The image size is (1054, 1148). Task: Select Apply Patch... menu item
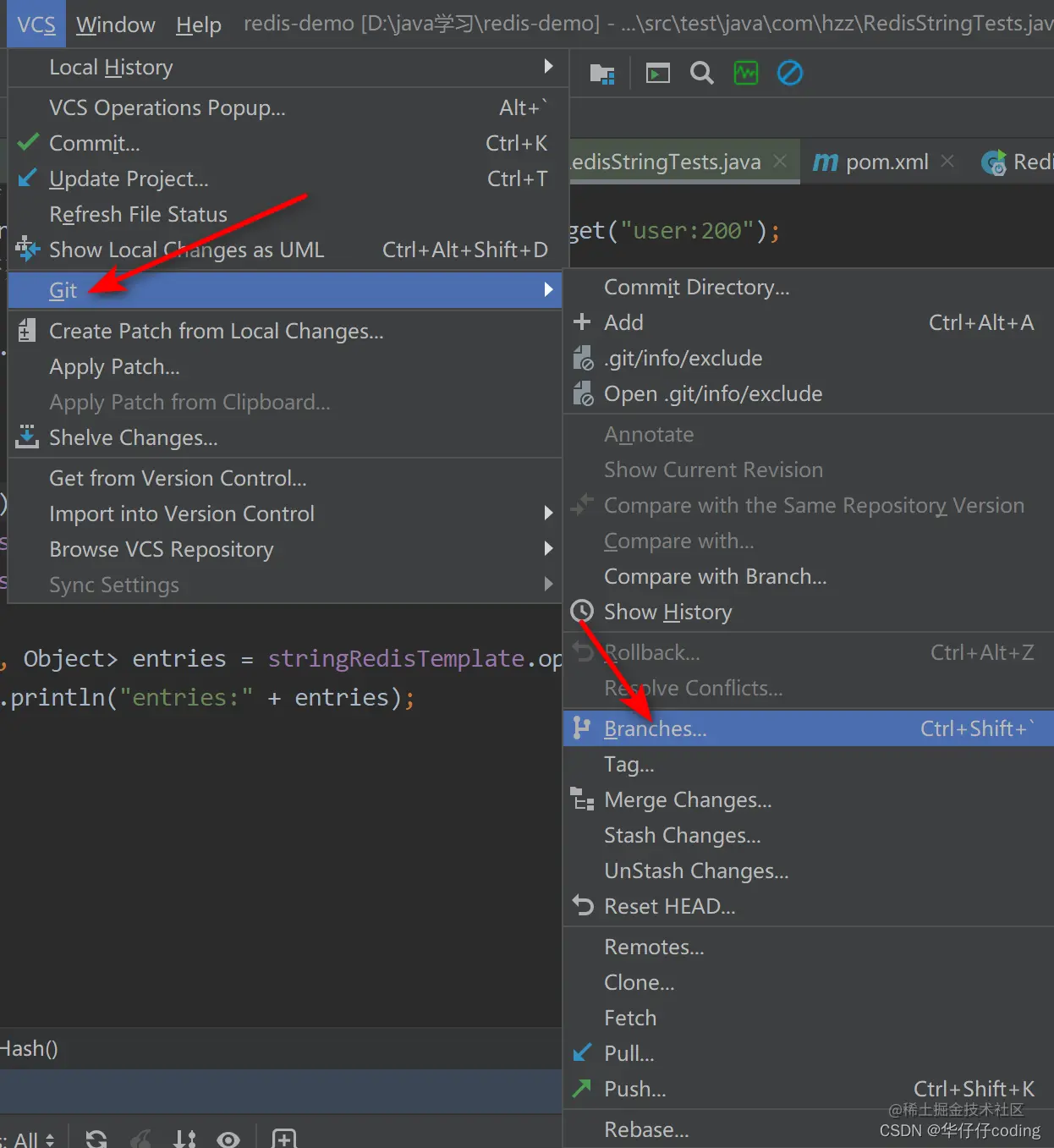point(285,366)
